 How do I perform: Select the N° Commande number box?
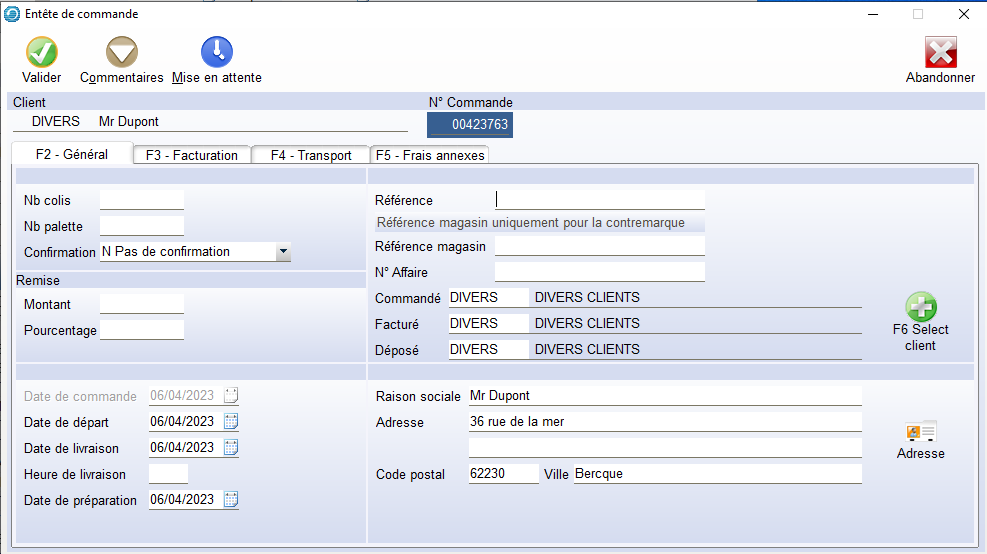click(x=470, y=125)
